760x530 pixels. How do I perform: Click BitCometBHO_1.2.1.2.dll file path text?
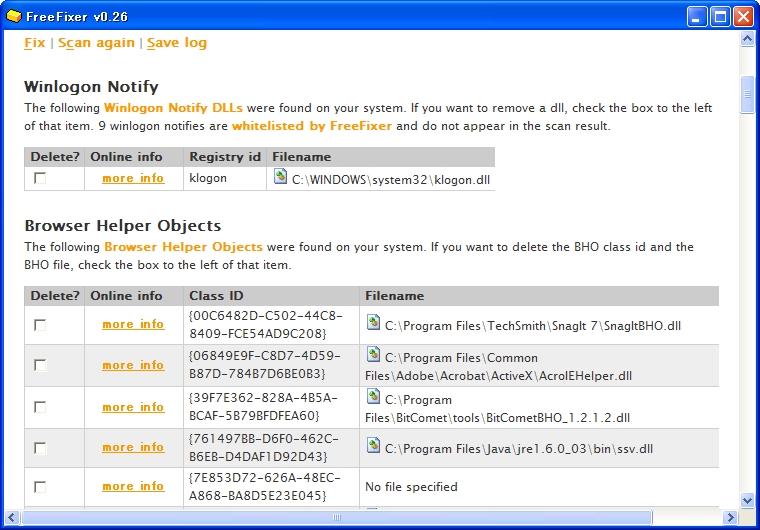point(497,409)
